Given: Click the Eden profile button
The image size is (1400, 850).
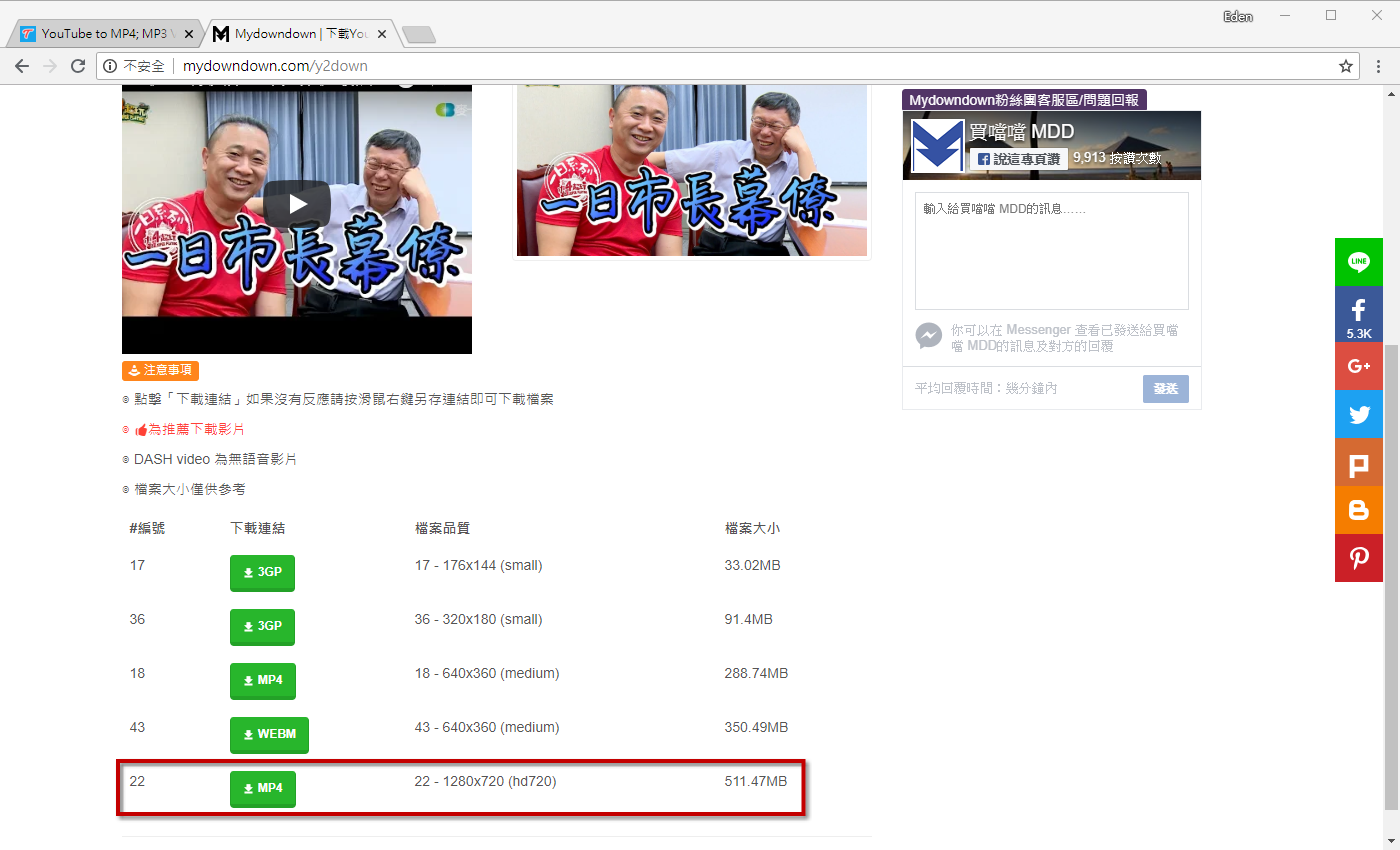Looking at the screenshot, I should coord(1238,16).
